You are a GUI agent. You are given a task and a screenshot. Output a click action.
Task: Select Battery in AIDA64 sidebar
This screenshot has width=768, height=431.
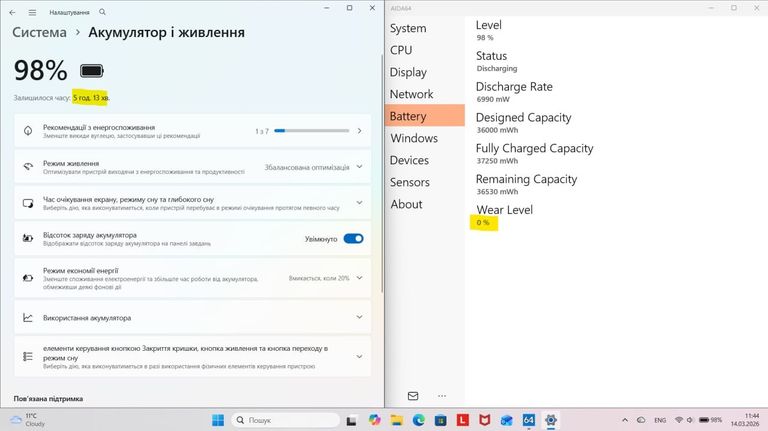pyautogui.click(x=425, y=116)
